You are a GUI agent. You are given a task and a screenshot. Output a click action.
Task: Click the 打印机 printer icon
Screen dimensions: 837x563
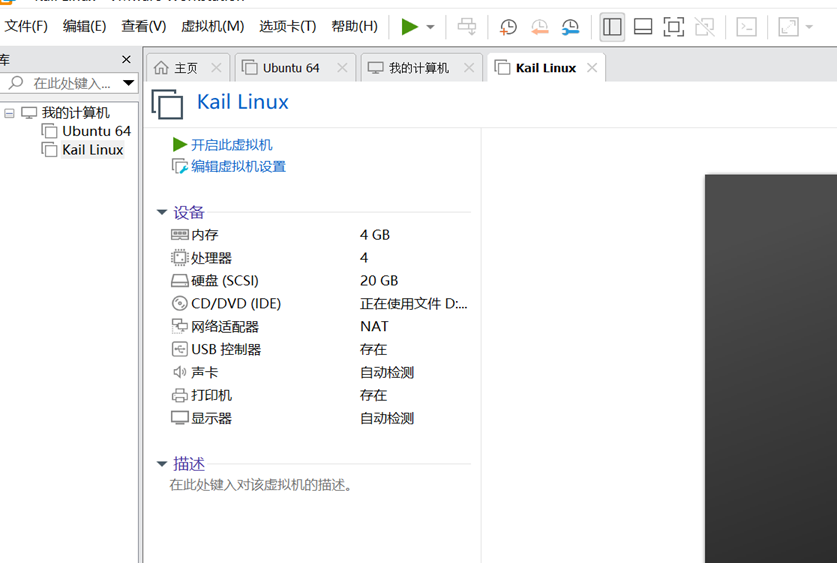click(180, 395)
